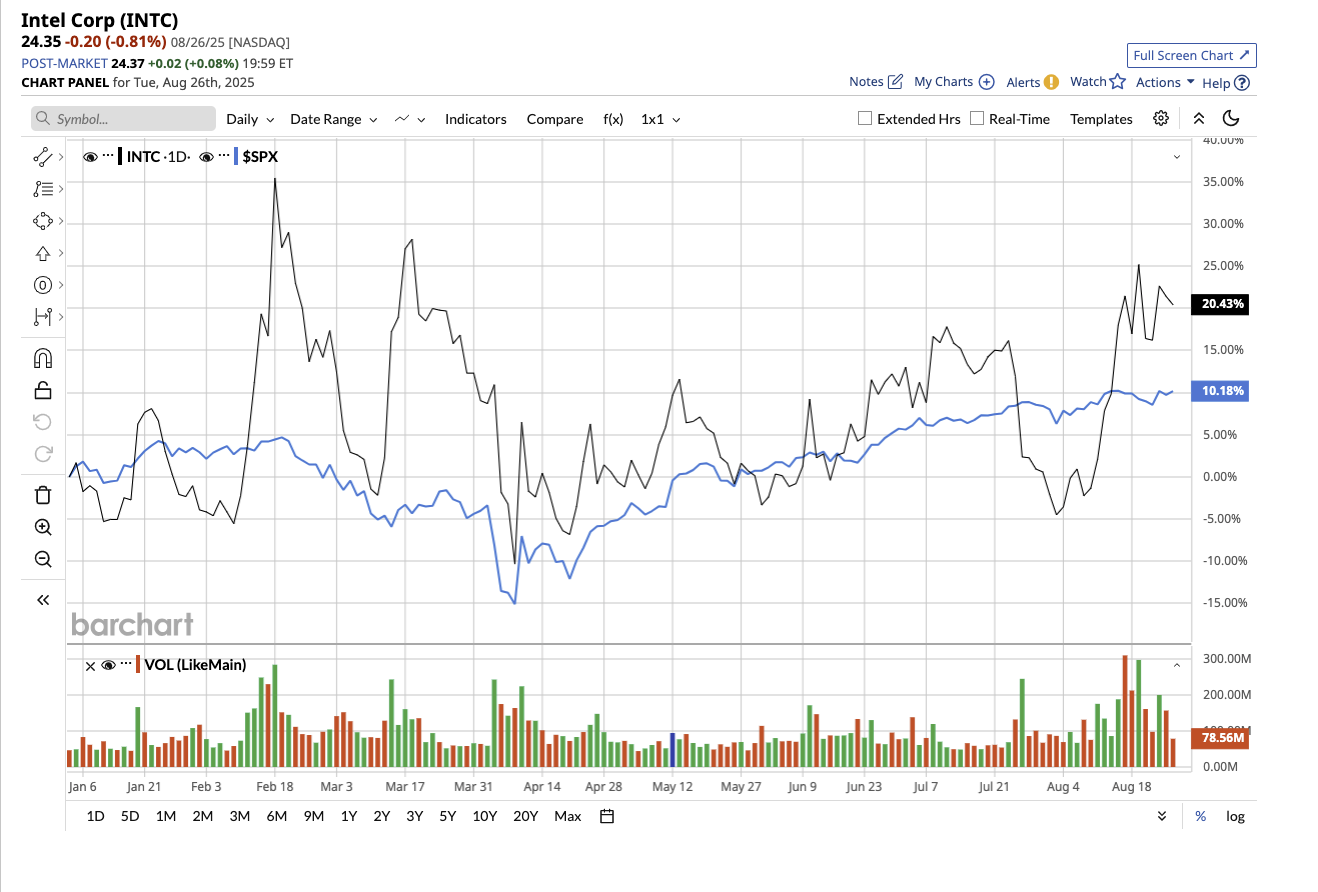Open the Templates menu

pos(1101,119)
